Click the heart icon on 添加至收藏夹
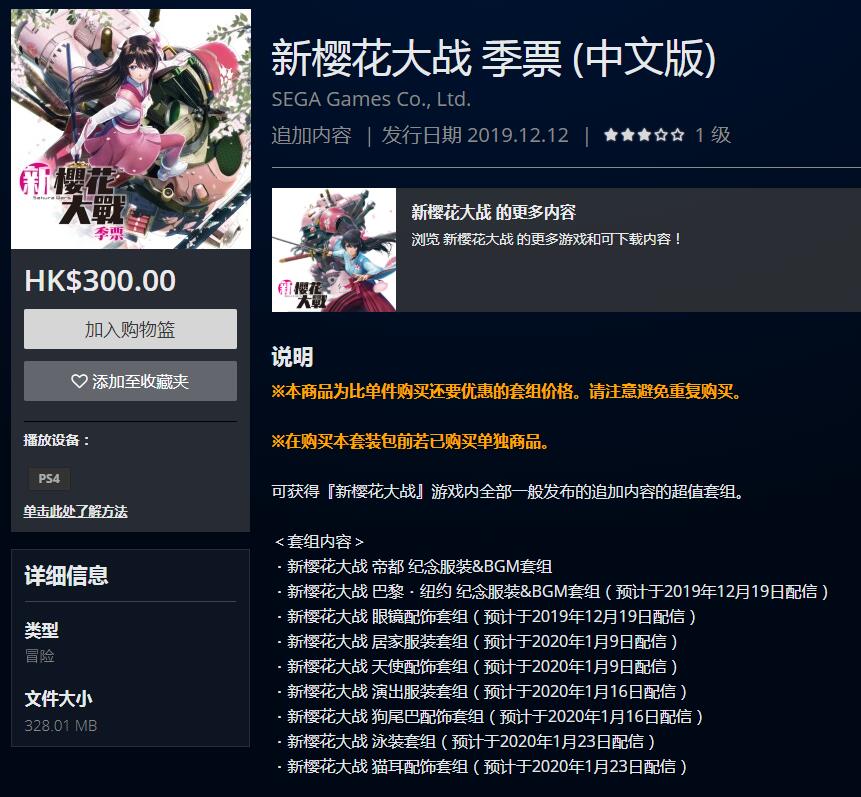Viewport: 861px width, 797px height. click(79, 381)
